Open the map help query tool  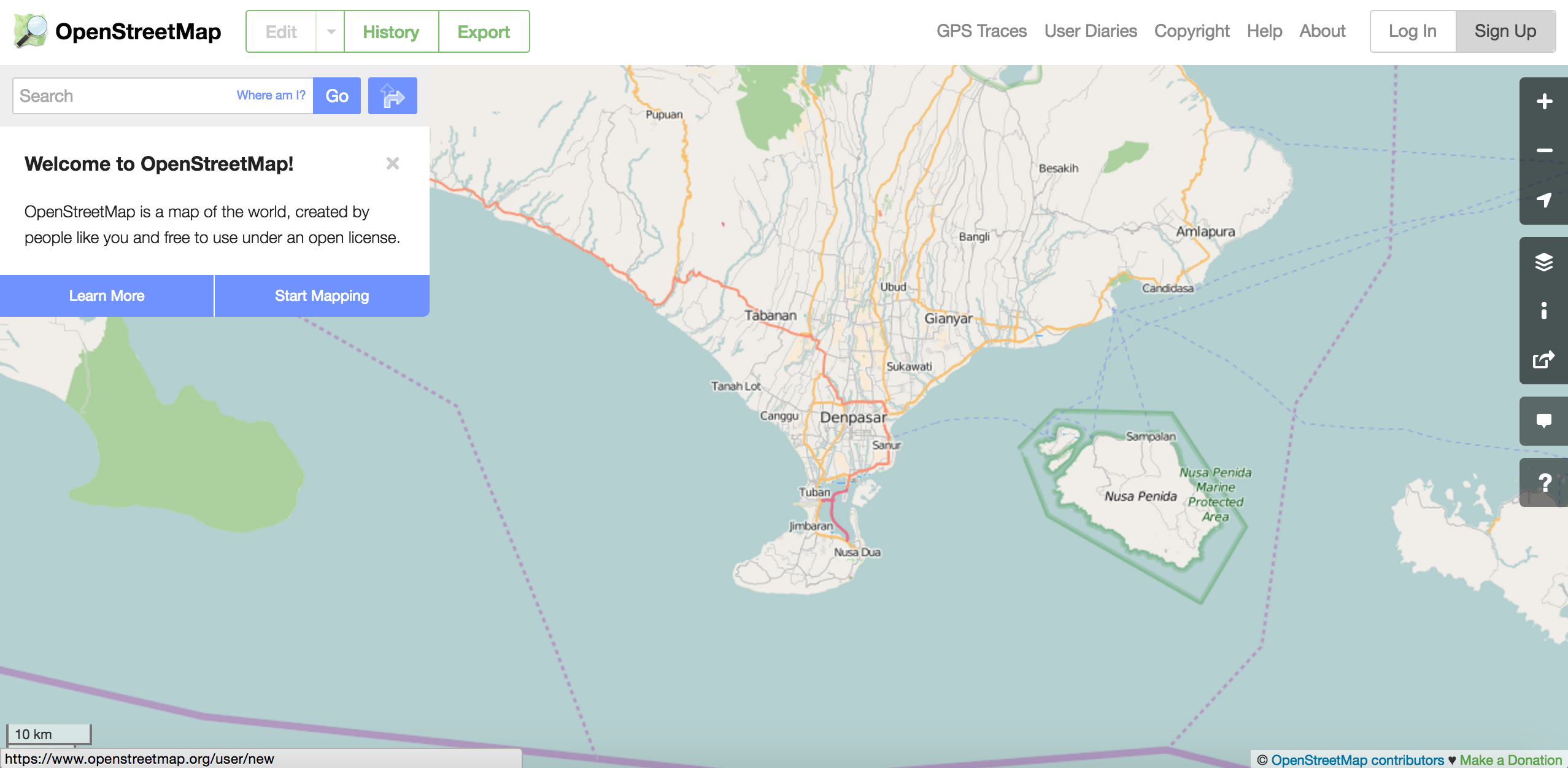pyautogui.click(x=1544, y=482)
